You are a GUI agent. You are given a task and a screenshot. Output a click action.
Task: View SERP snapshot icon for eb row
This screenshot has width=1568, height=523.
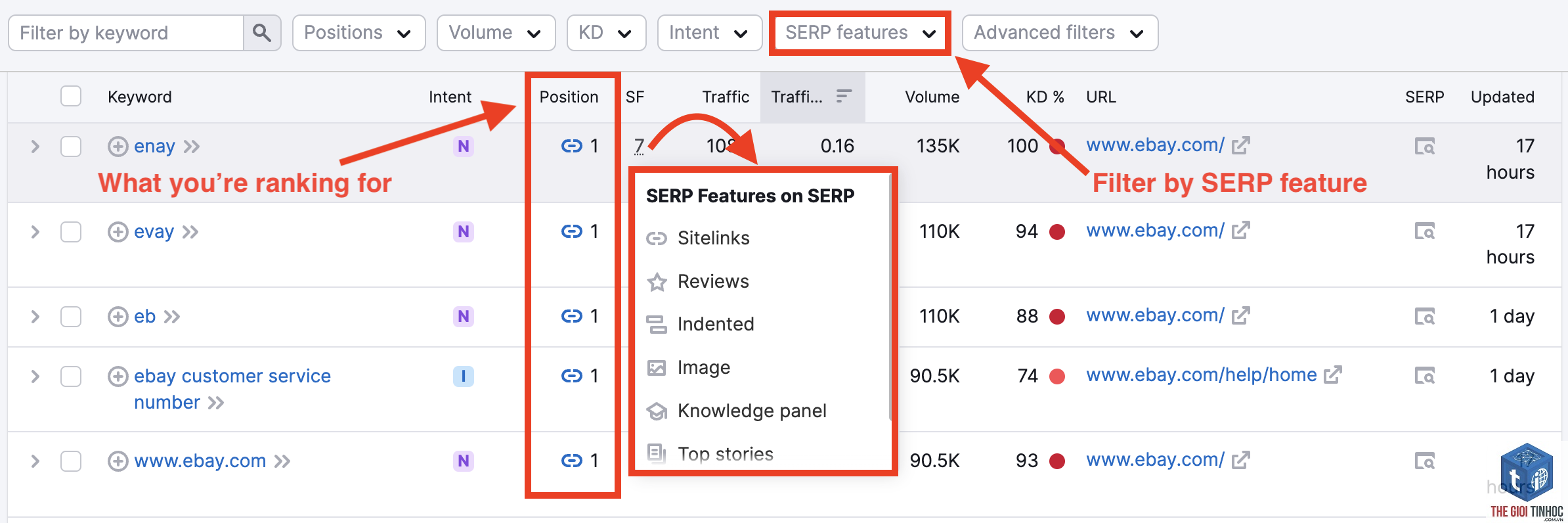(1425, 317)
